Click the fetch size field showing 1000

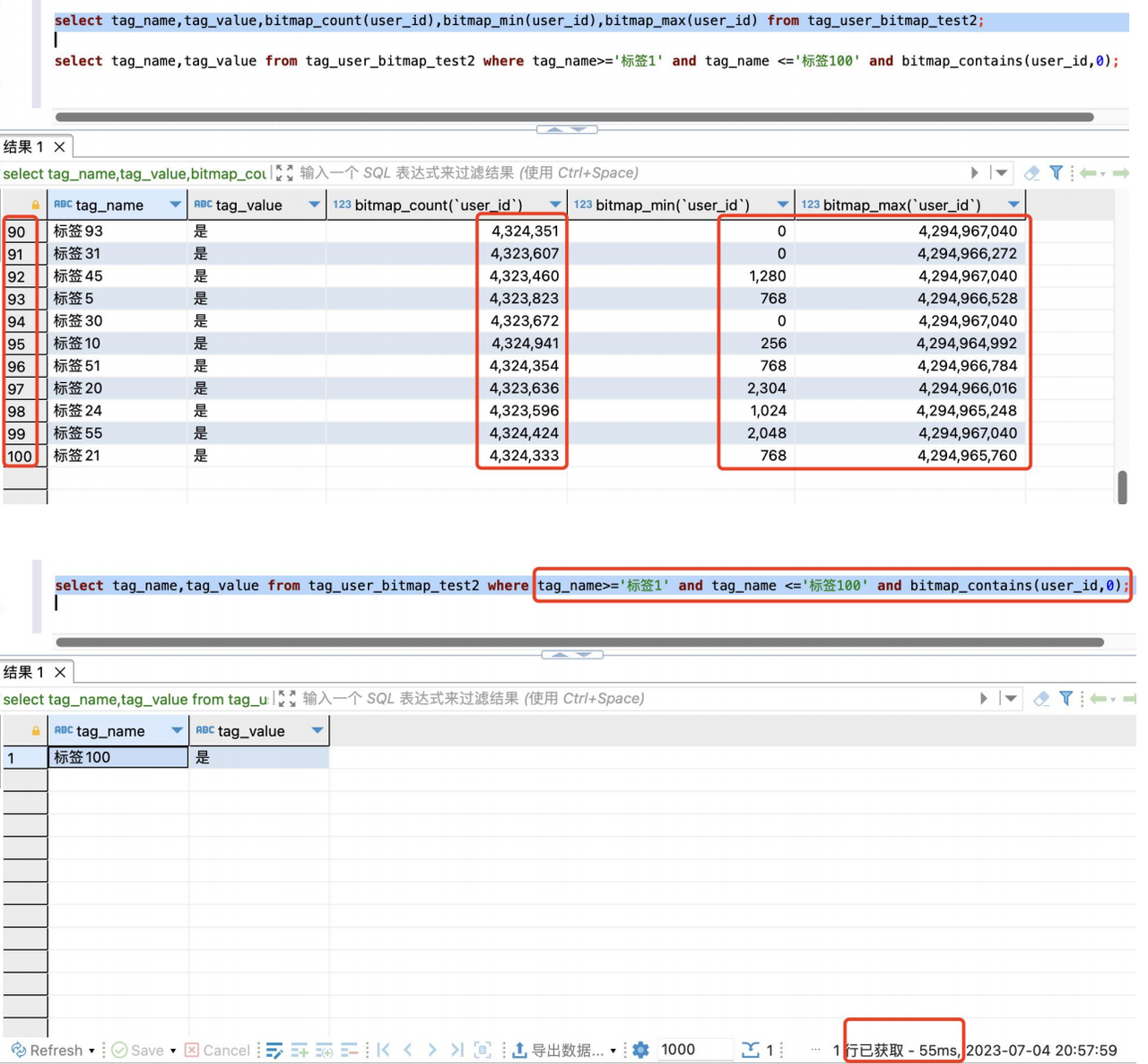pos(694,1050)
